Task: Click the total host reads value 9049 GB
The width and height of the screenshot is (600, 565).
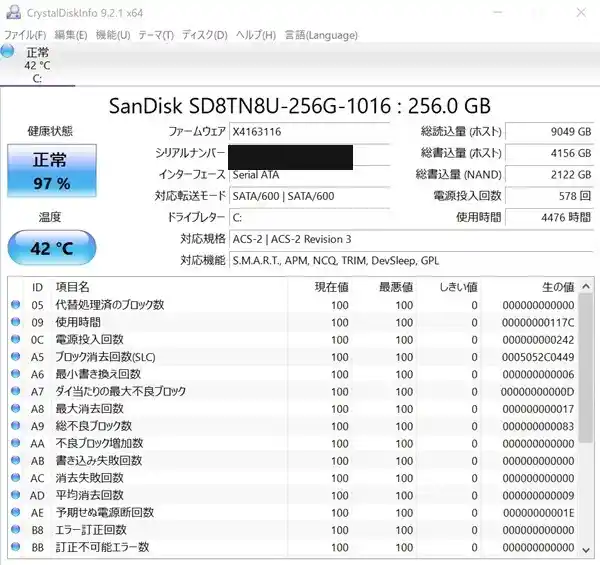Action: [549, 132]
